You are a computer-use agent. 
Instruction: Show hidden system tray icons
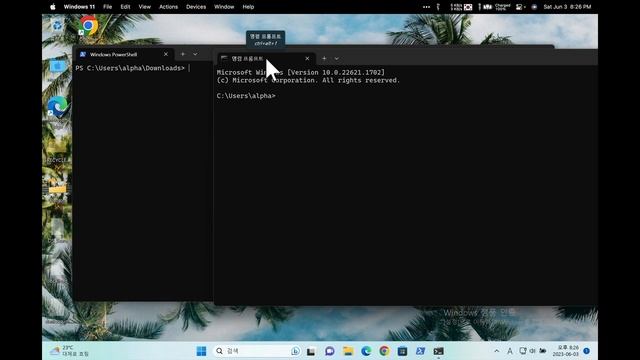tap(496, 351)
